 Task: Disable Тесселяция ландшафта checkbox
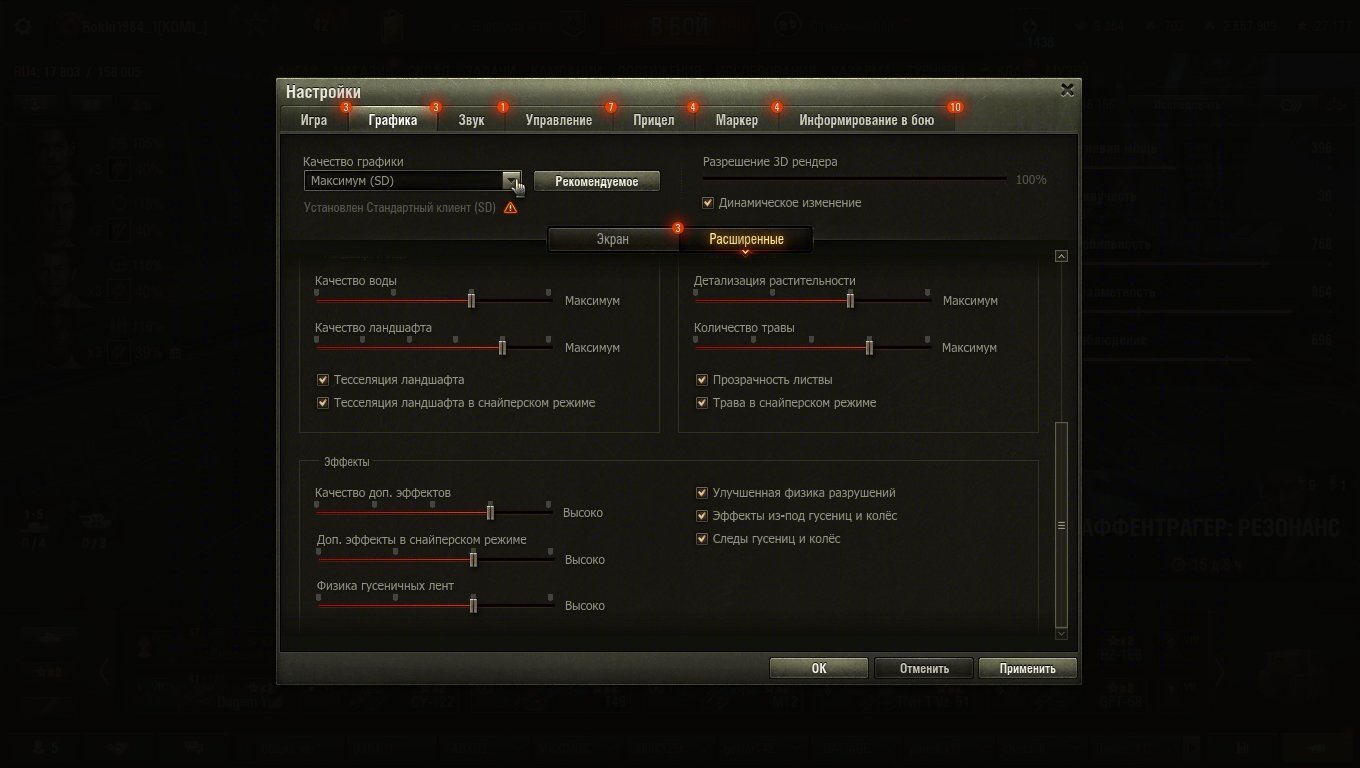[x=322, y=380]
